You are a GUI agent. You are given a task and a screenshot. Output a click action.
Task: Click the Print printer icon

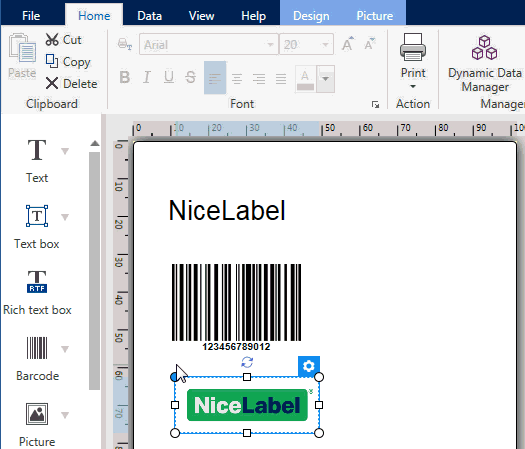413,47
